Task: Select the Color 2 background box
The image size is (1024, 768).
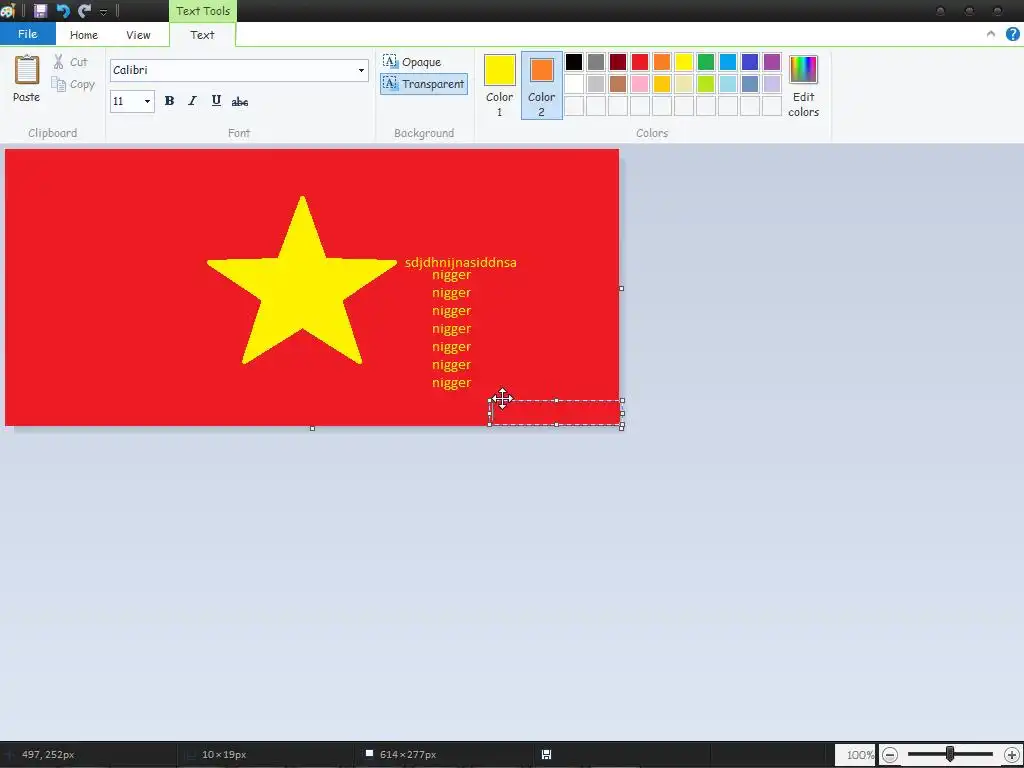Action: tap(541, 86)
